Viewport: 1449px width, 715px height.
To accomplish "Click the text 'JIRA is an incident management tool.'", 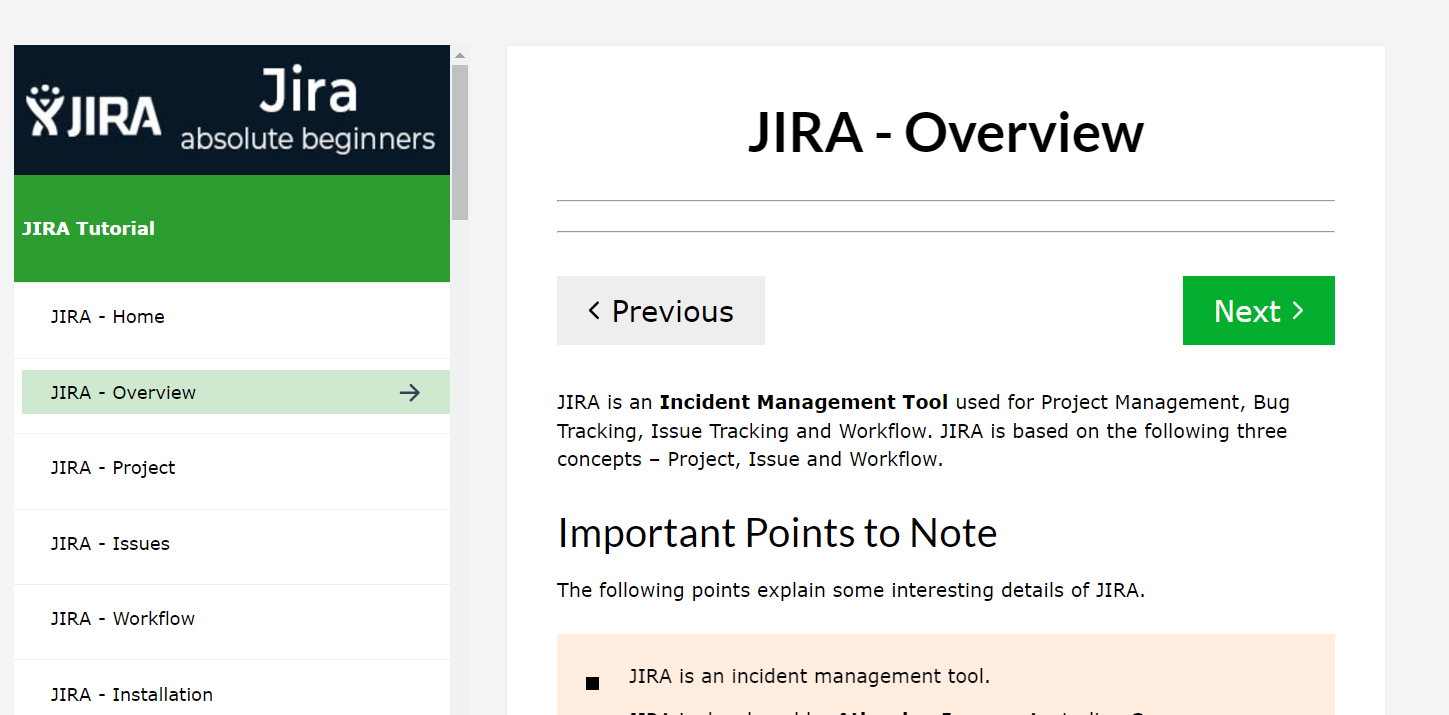I will pos(809,676).
